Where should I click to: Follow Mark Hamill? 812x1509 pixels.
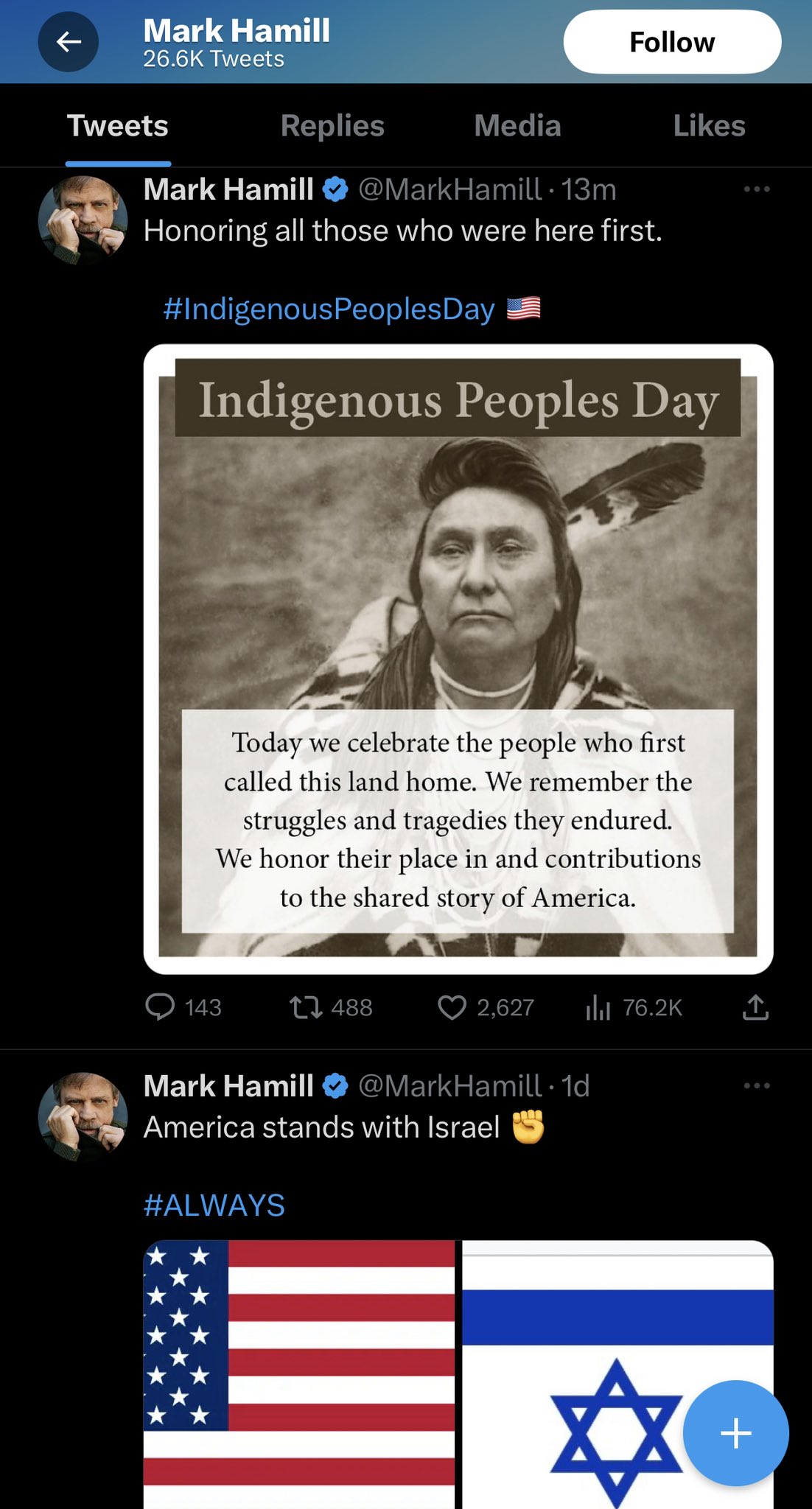[x=672, y=42]
